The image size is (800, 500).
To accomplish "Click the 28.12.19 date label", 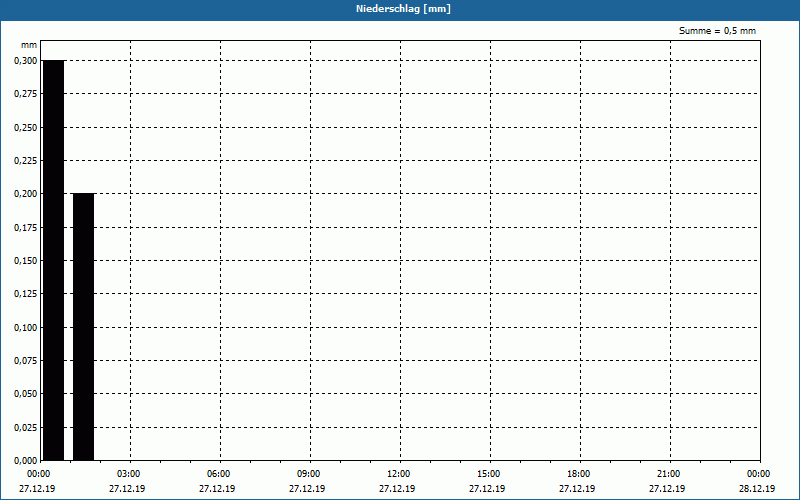I will coord(757,488).
